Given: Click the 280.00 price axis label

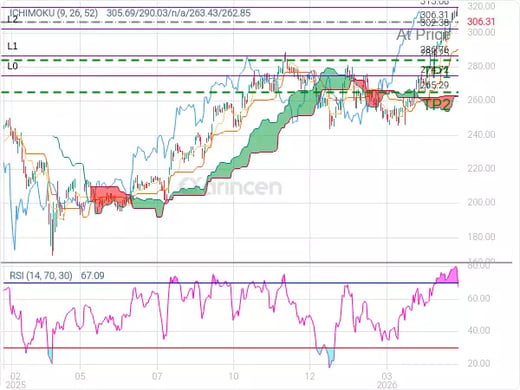Looking at the screenshot, I should click(481, 66).
